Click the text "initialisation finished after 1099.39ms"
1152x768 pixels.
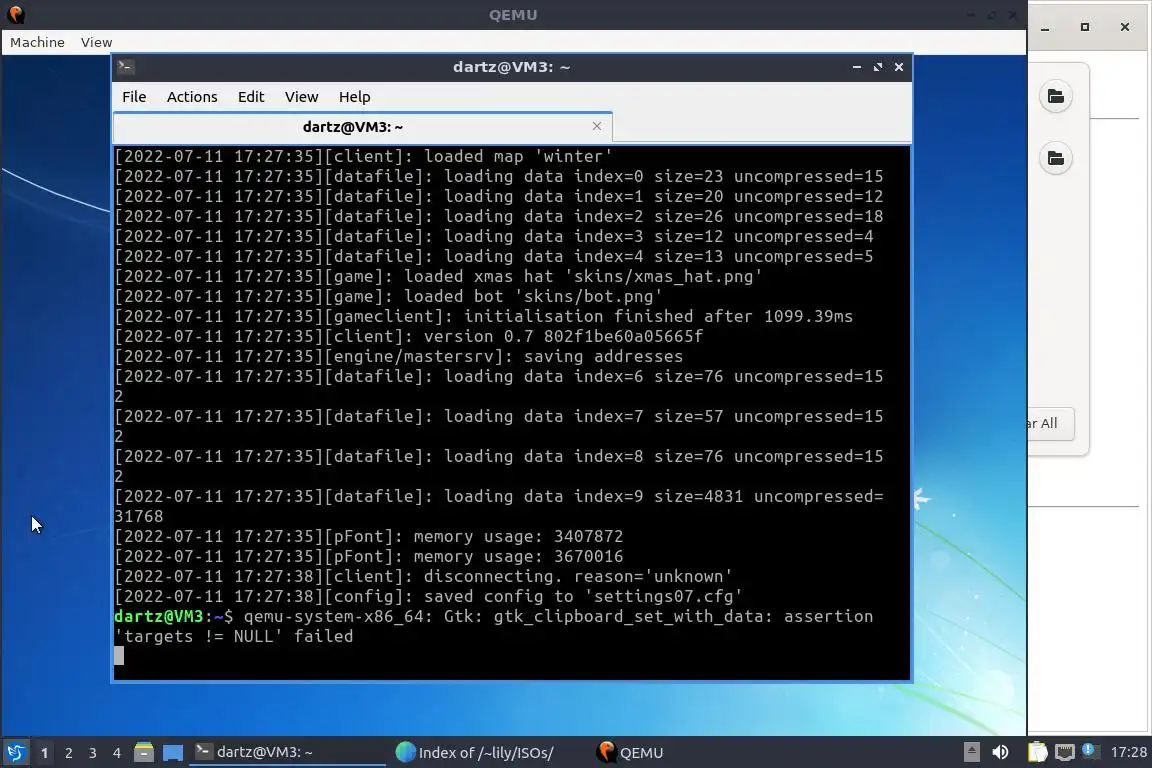point(658,316)
